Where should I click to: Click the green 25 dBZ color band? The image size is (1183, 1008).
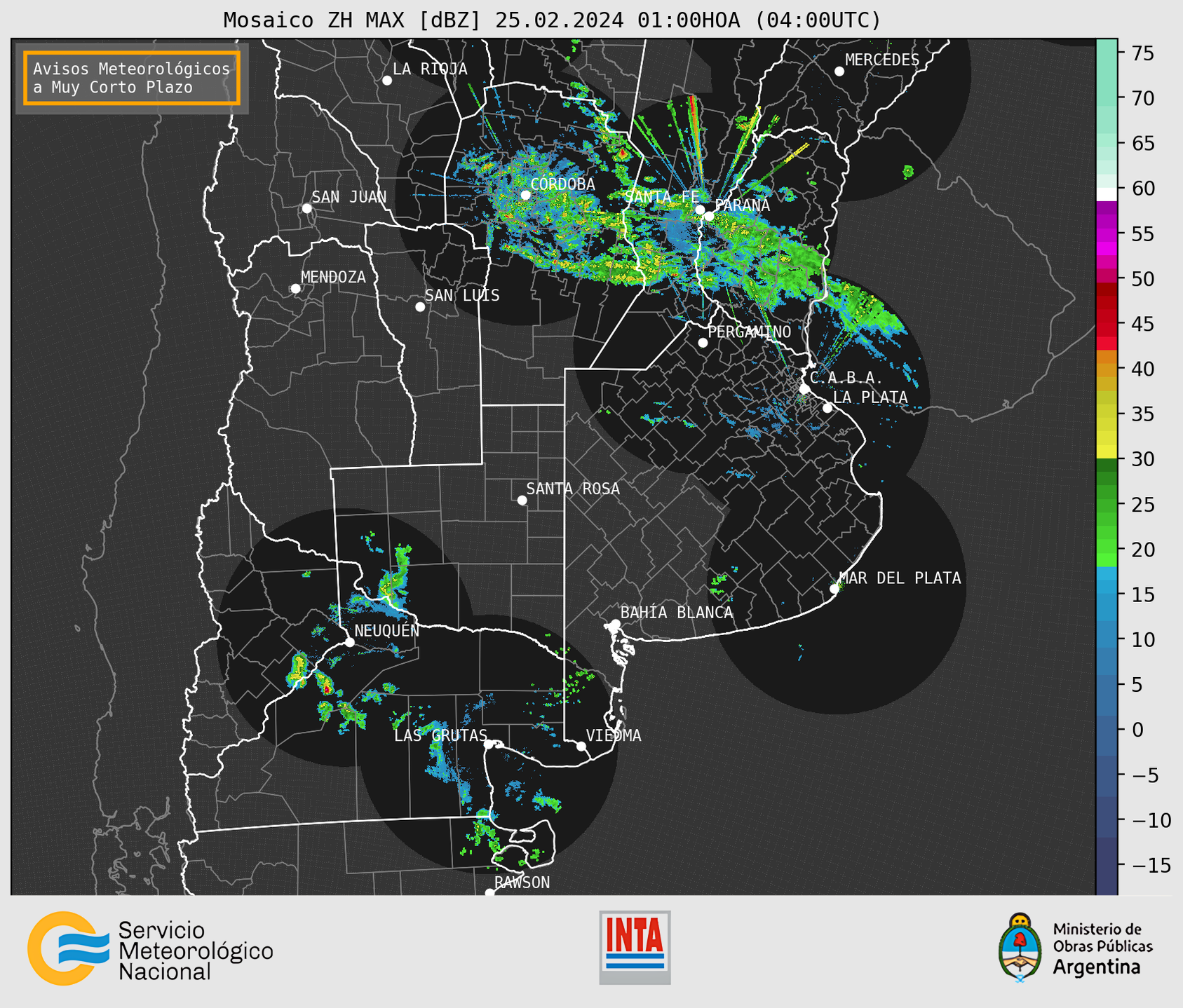(1106, 504)
